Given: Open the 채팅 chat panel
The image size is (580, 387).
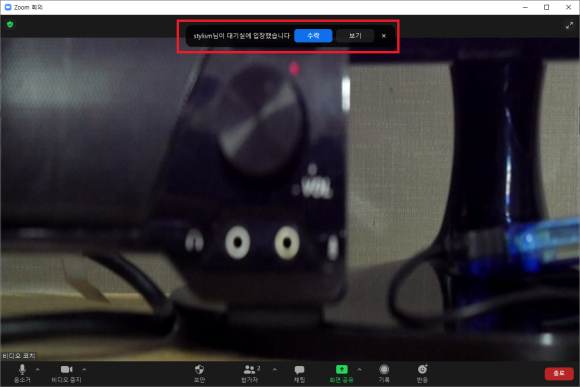Looking at the screenshot, I should click(x=299, y=373).
